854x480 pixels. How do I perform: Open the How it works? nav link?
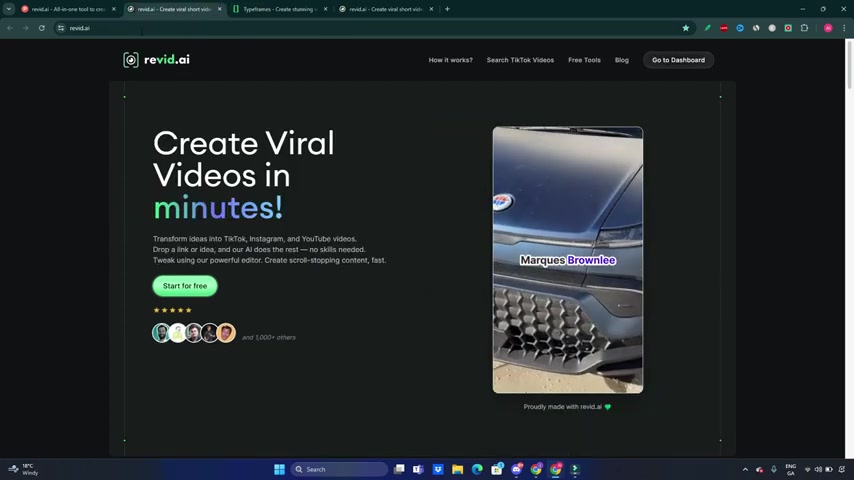click(450, 60)
